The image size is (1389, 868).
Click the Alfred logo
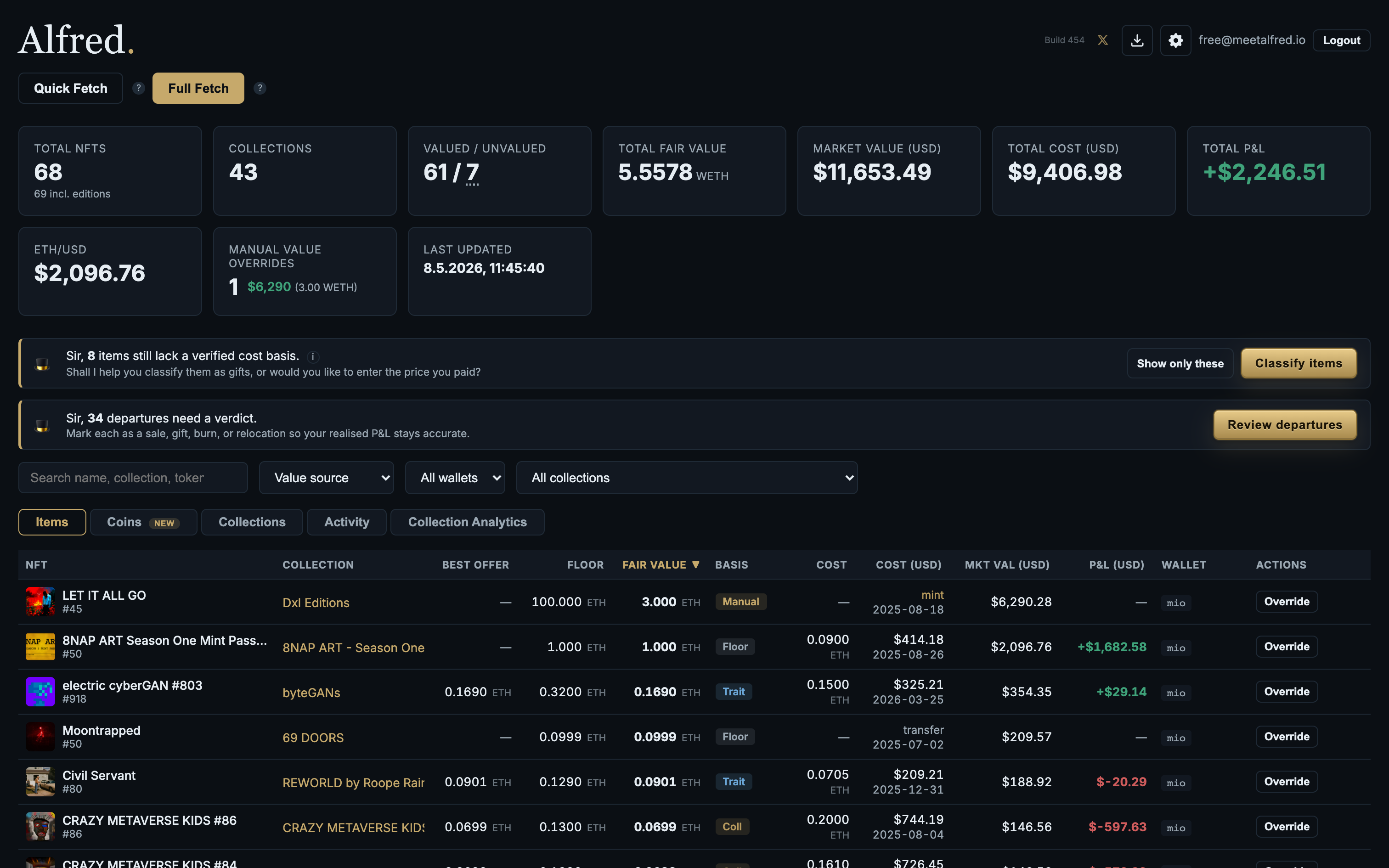point(76,40)
